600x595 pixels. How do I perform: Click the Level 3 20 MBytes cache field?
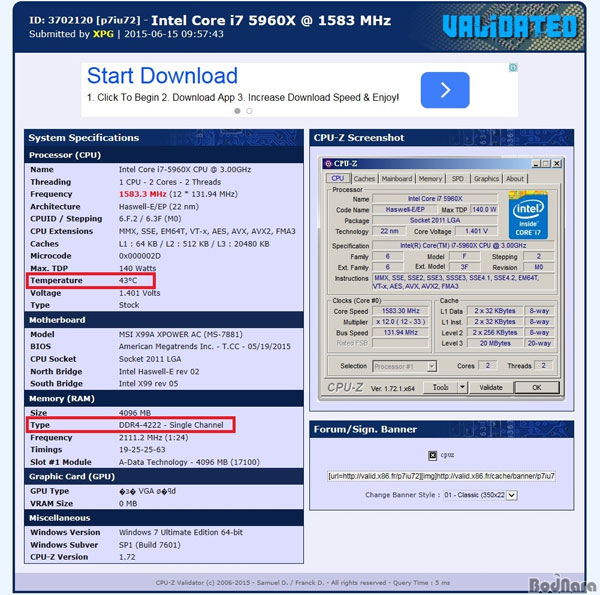tap(495, 343)
